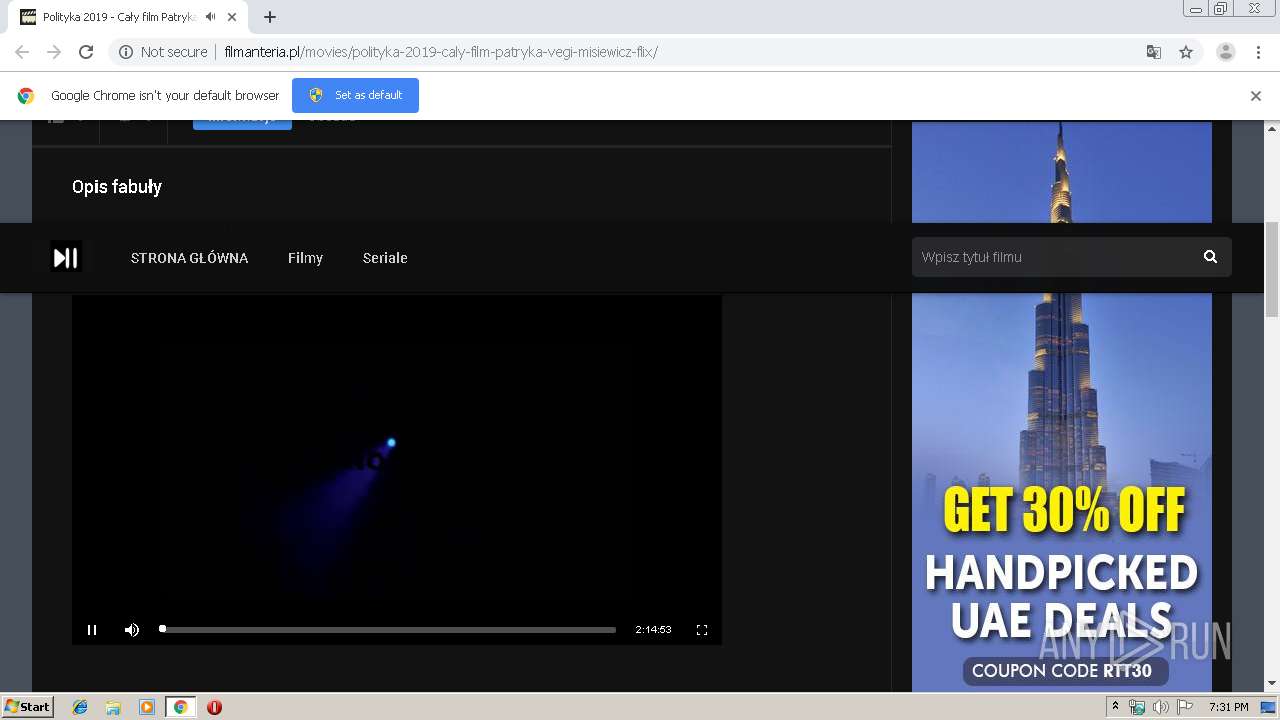Show hidden tray icons arrow
The width and height of the screenshot is (1280, 720).
[x=1116, y=706]
